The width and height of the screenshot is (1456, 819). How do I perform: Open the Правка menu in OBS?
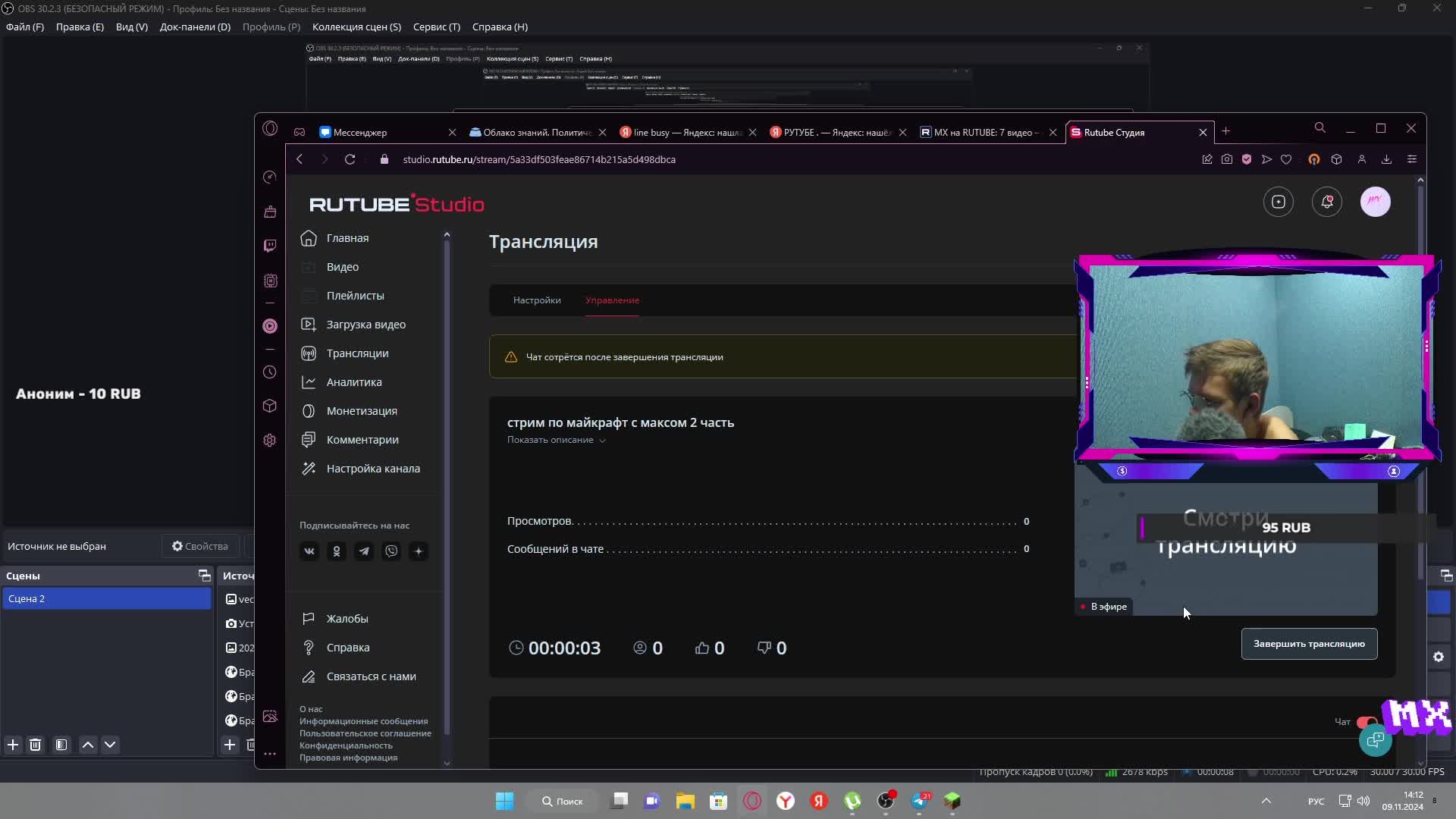coord(80,27)
